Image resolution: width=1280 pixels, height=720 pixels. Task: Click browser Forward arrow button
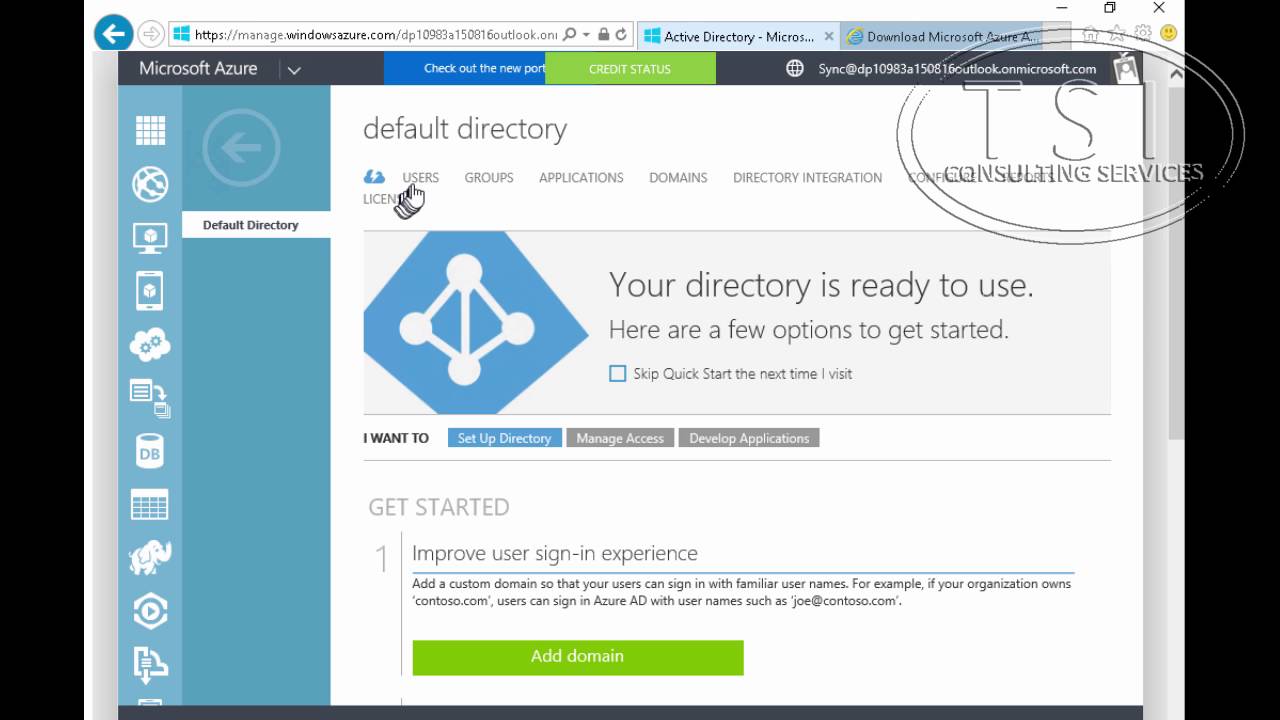[x=150, y=34]
